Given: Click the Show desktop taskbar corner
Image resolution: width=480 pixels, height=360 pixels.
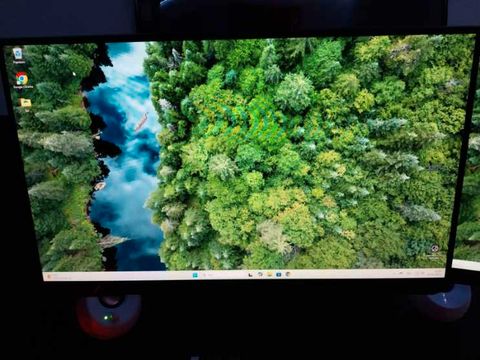Looking at the screenshot, I should (444, 273).
